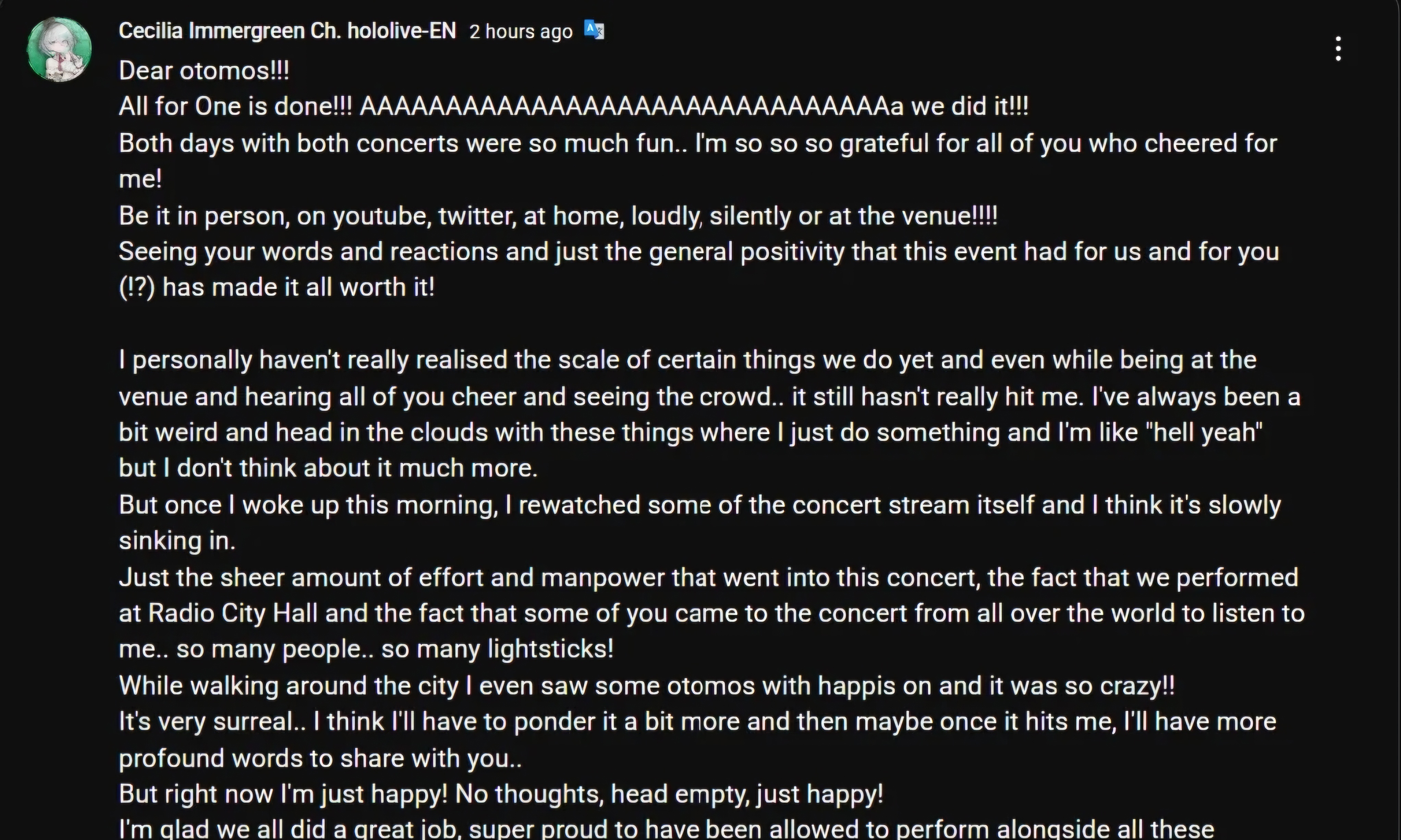Click the line "but I don't think about it much more."
1401x840 pixels.
pyautogui.click(x=328, y=468)
